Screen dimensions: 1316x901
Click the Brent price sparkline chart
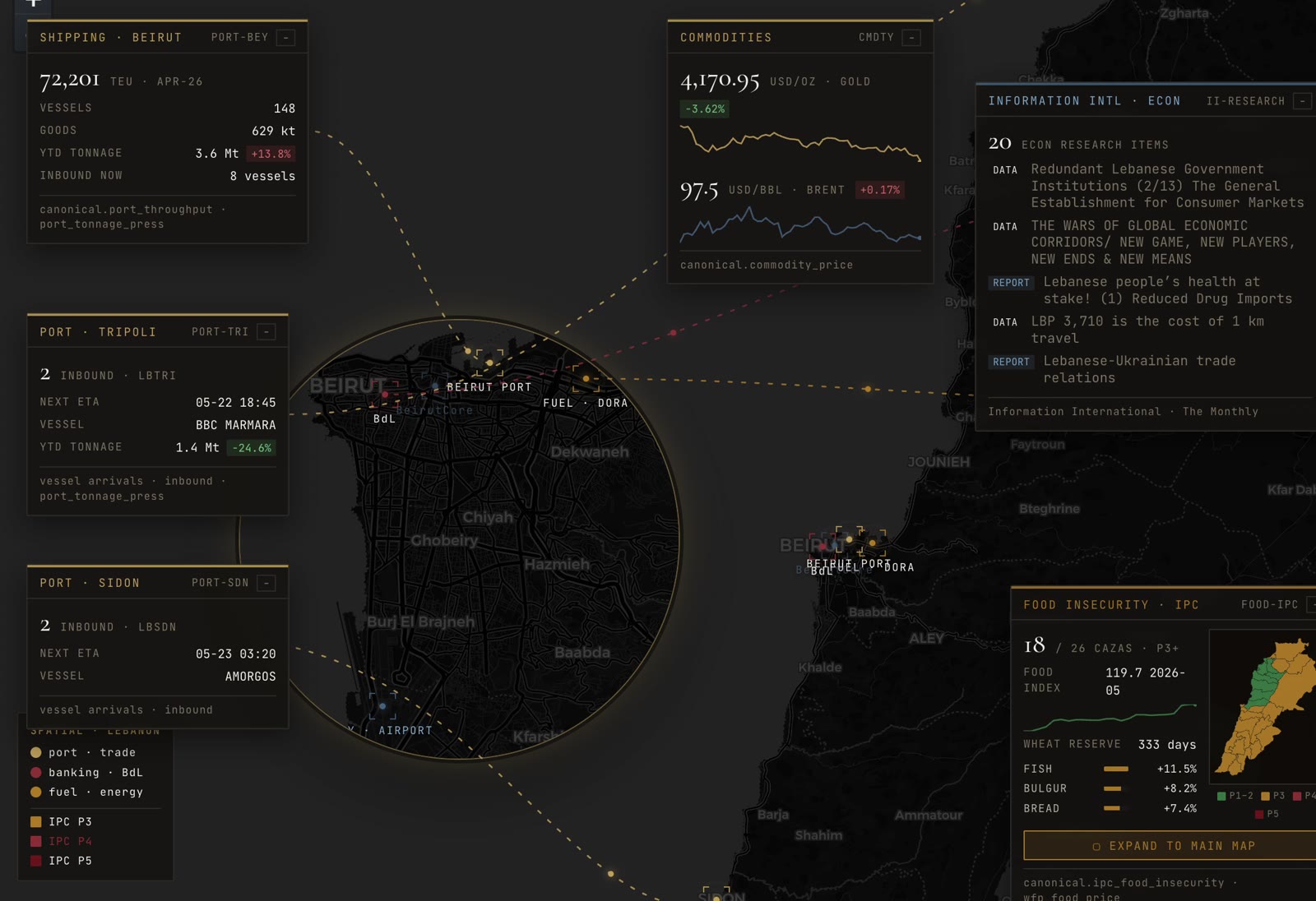point(800,226)
